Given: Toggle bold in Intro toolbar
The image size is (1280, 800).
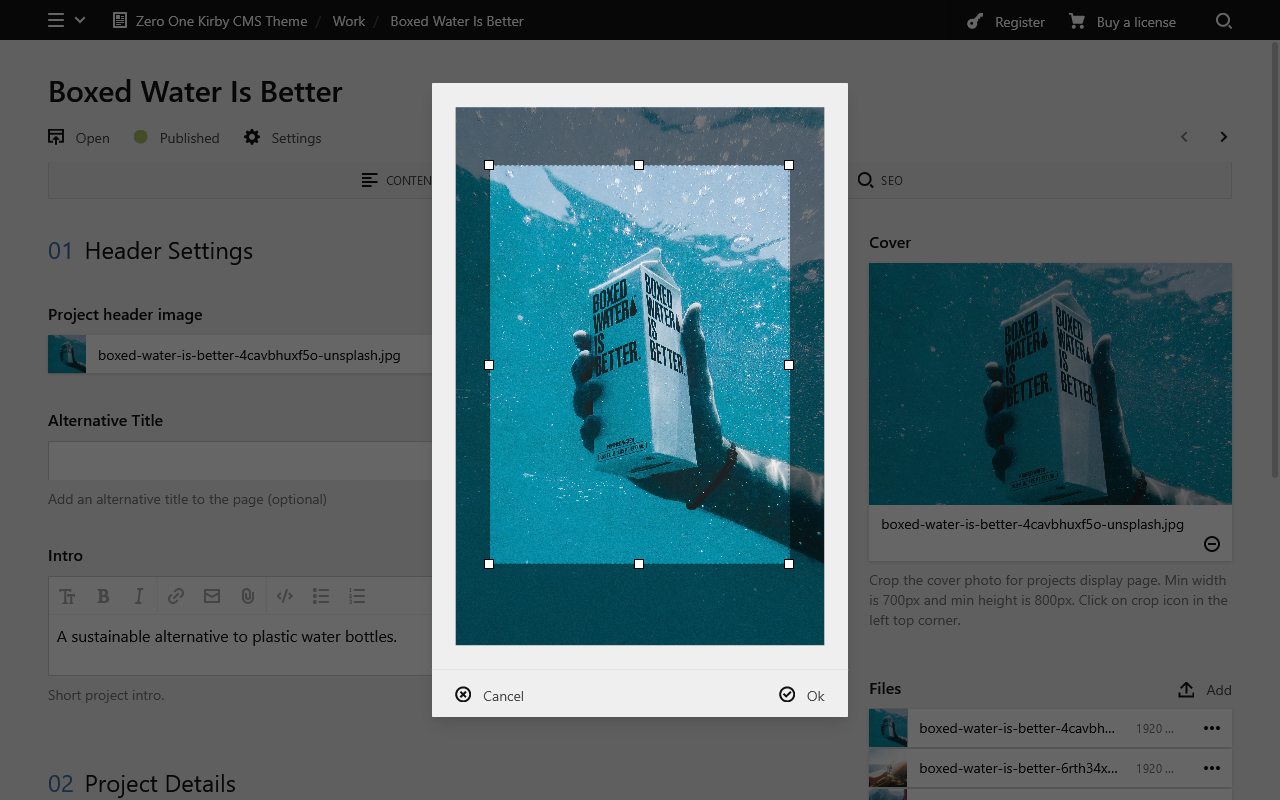Looking at the screenshot, I should point(103,596).
